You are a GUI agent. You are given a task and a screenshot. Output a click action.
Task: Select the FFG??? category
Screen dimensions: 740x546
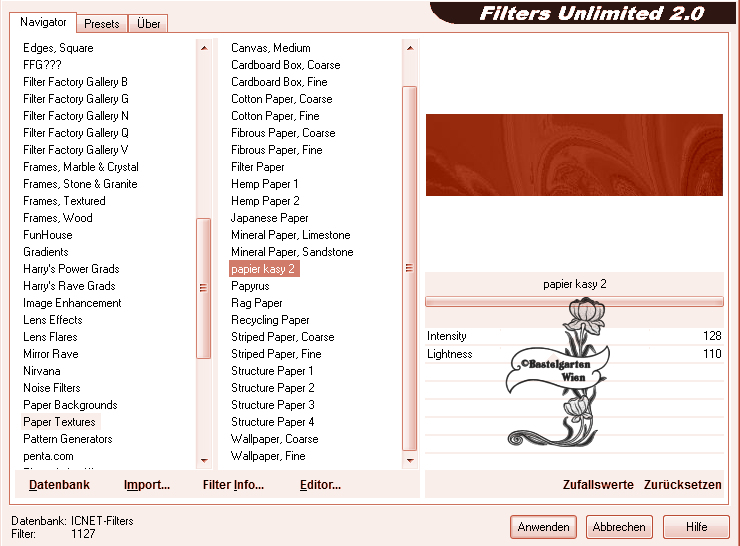[42, 65]
